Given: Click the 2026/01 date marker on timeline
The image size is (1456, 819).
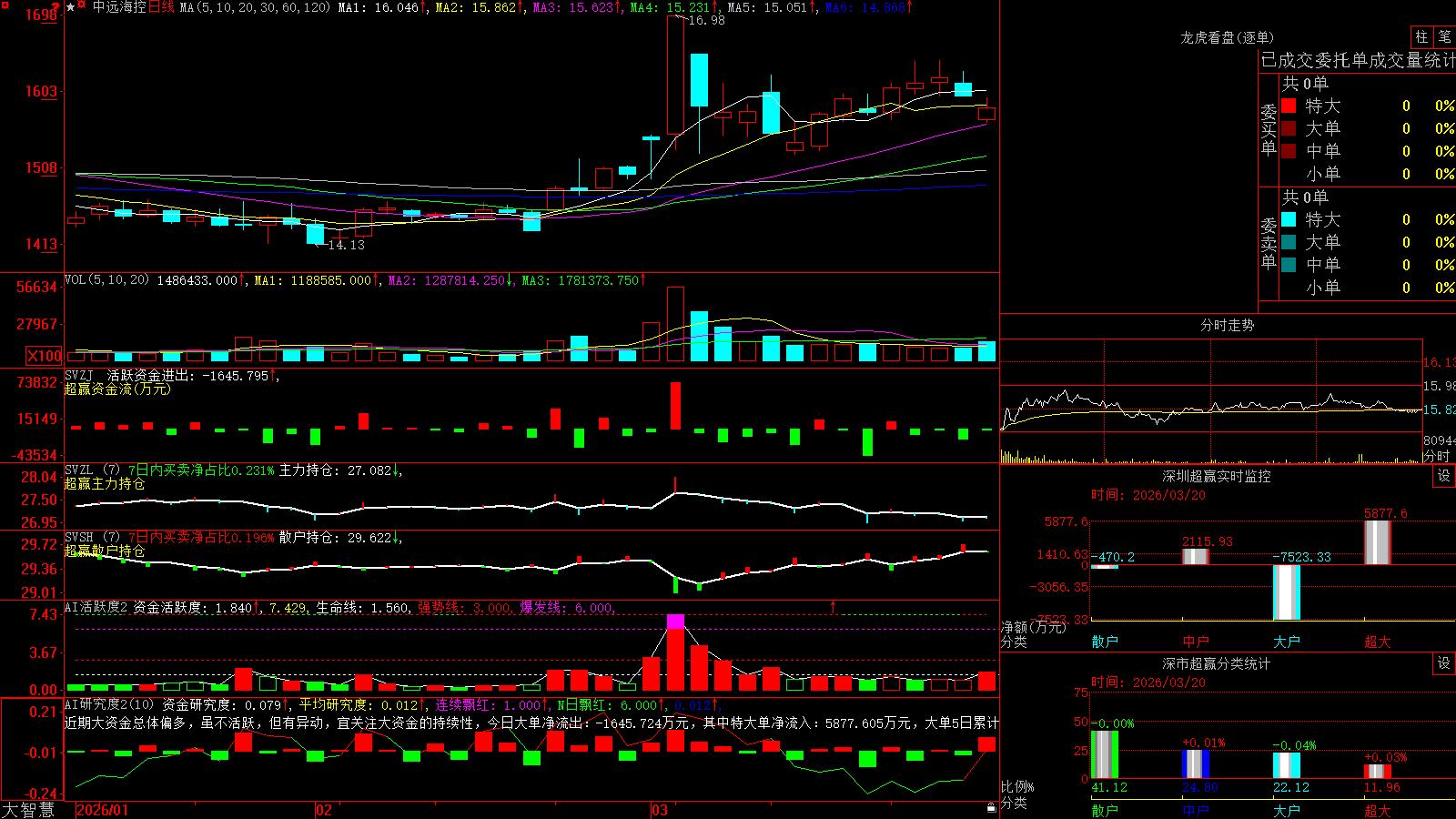Looking at the screenshot, I should pyautogui.click(x=103, y=810).
